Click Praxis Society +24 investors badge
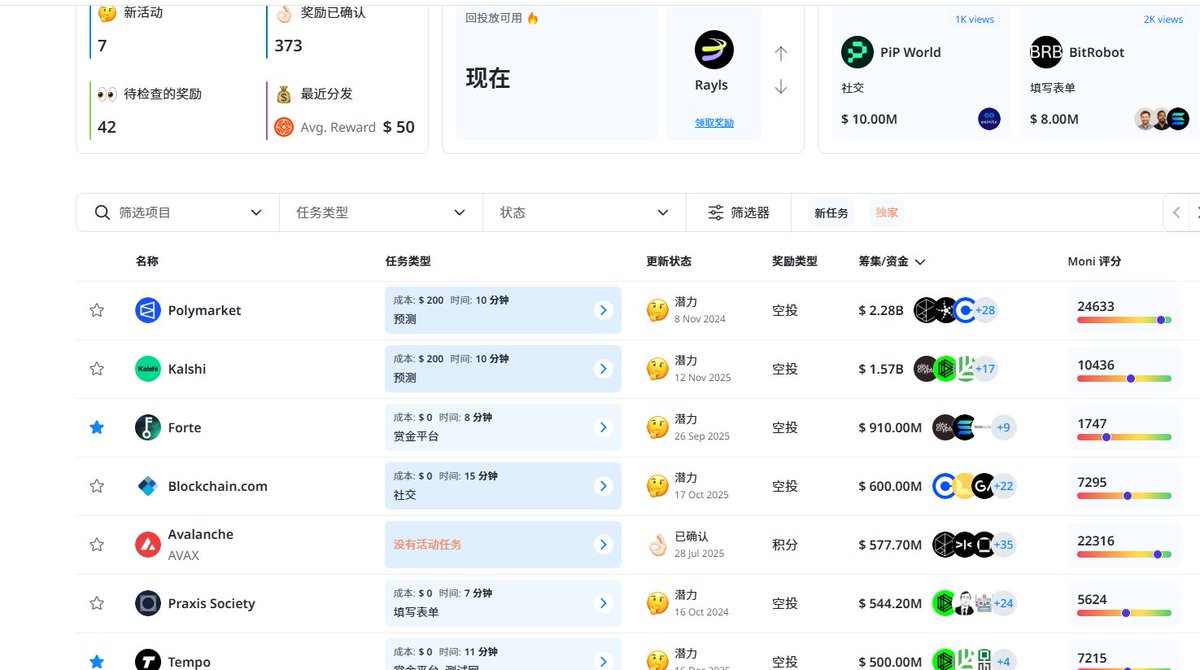Screen dimensions: 1200x670 1003,603
